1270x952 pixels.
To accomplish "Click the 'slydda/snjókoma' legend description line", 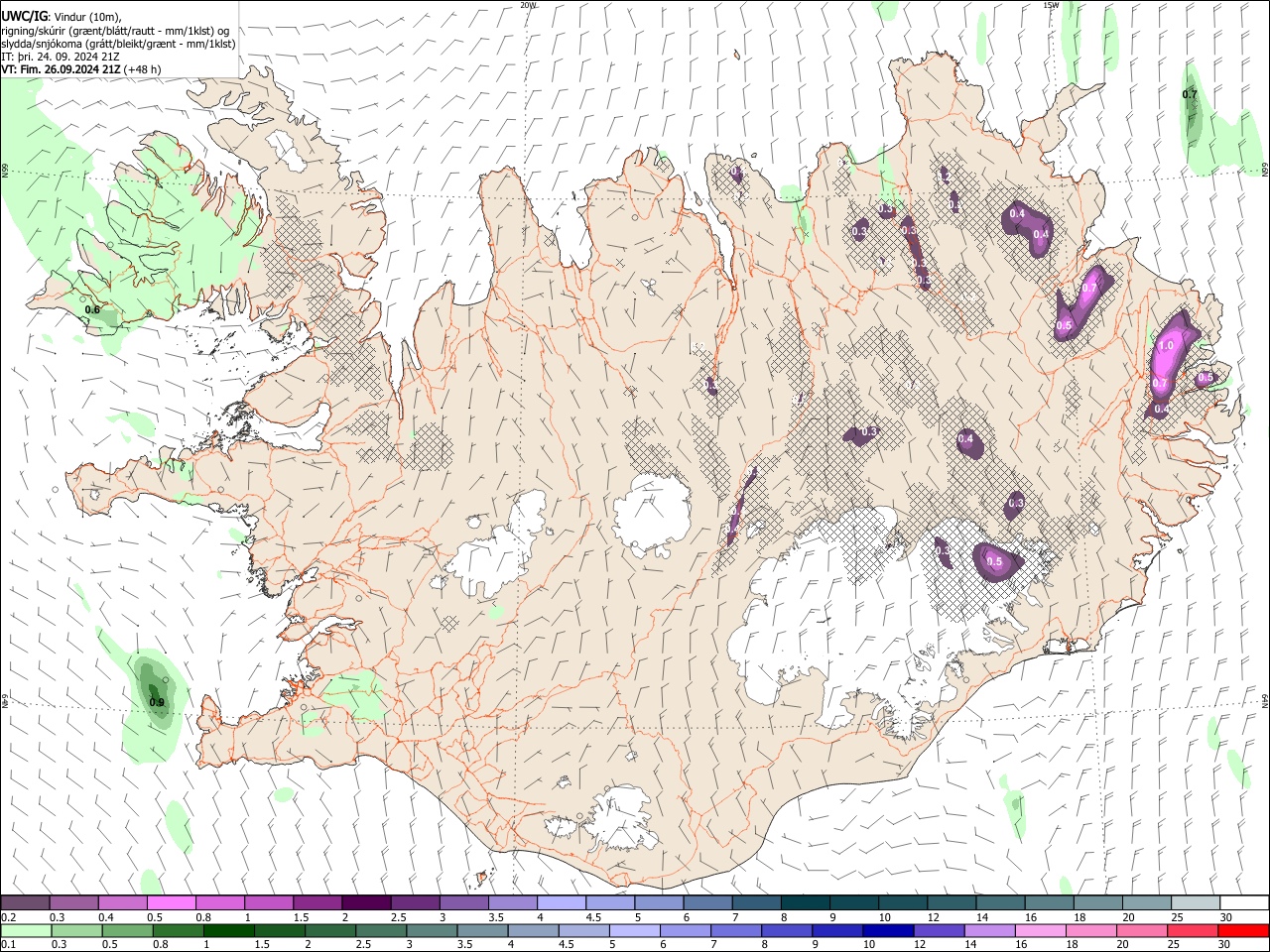I will tap(118, 44).
